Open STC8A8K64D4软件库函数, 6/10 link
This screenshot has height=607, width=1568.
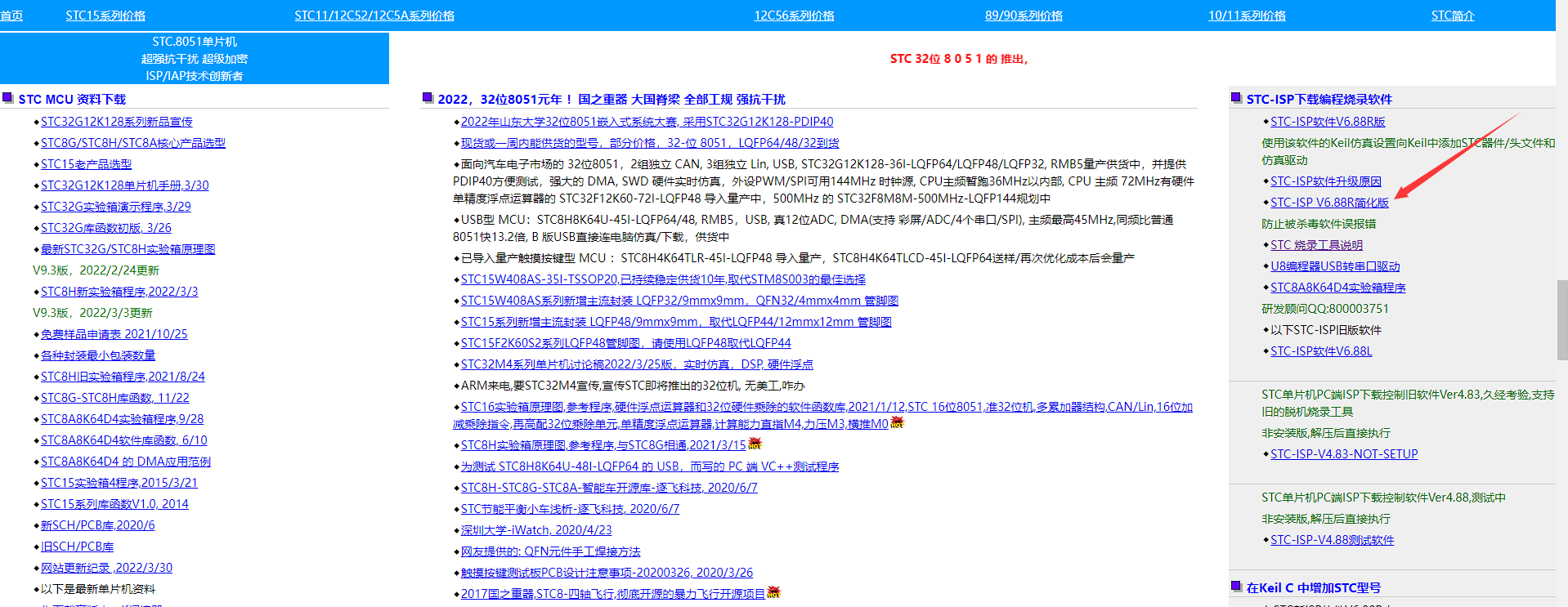click(x=124, y=440)
